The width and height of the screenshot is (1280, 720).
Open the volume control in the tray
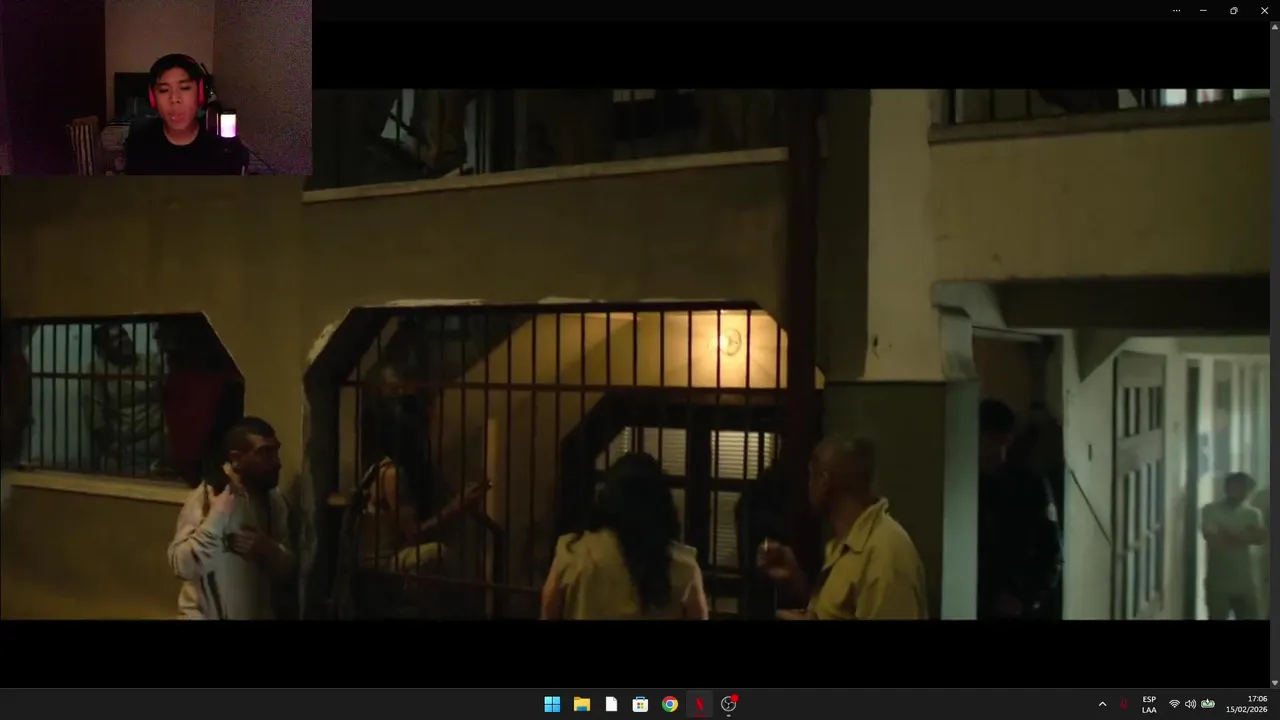pos(1190,704)
